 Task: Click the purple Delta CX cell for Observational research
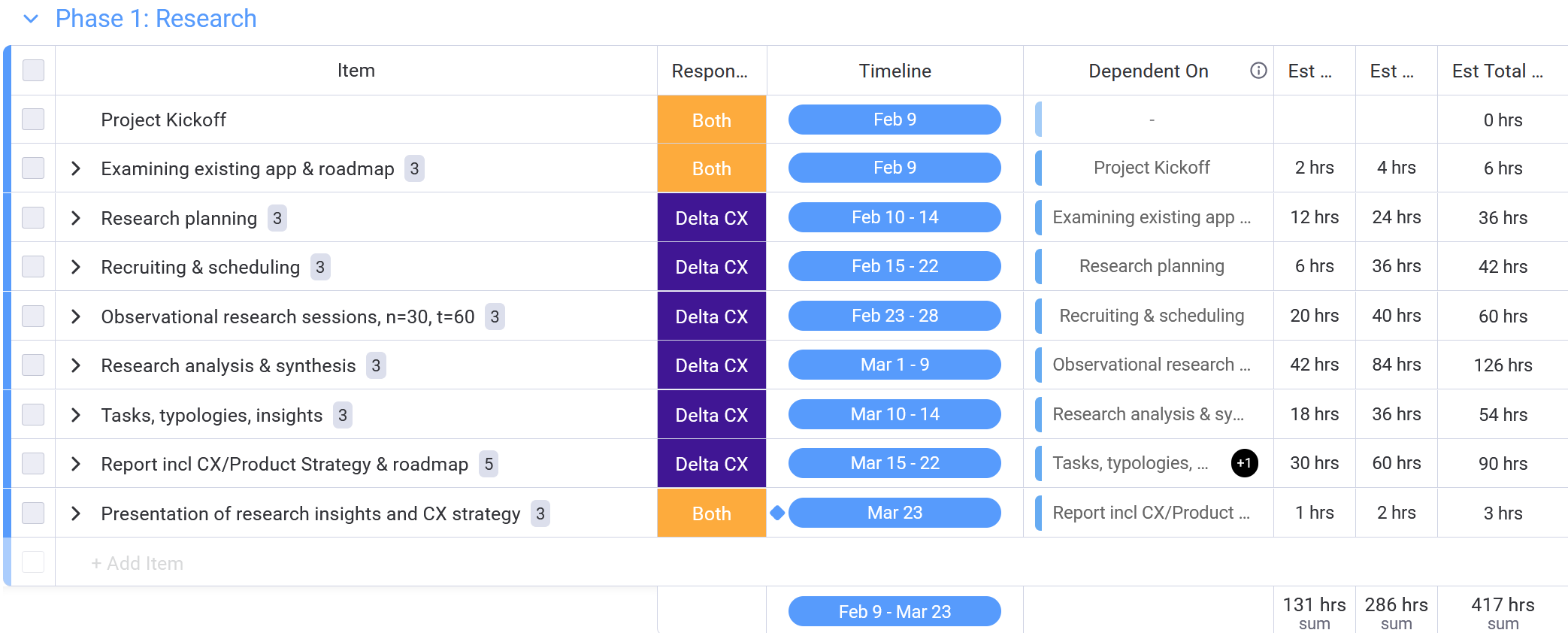point(711,316)
